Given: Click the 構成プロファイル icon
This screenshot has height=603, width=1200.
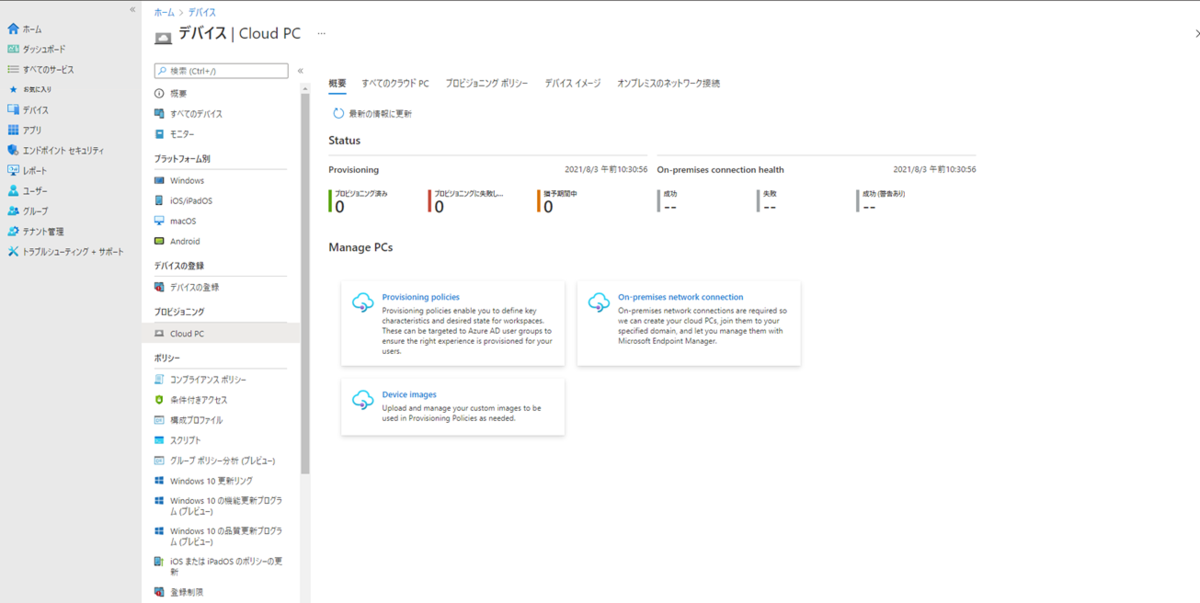Looking at the screenshot, I should pyautogui.click(x=159, y=420).
